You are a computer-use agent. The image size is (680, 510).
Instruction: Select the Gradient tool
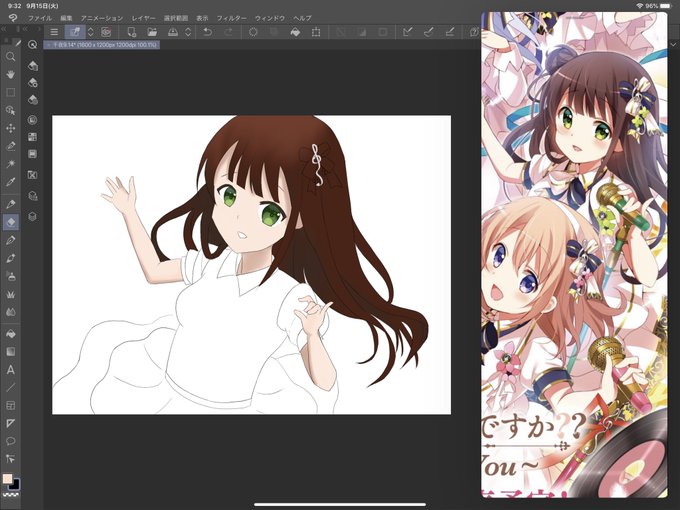[x=10, y=352]
